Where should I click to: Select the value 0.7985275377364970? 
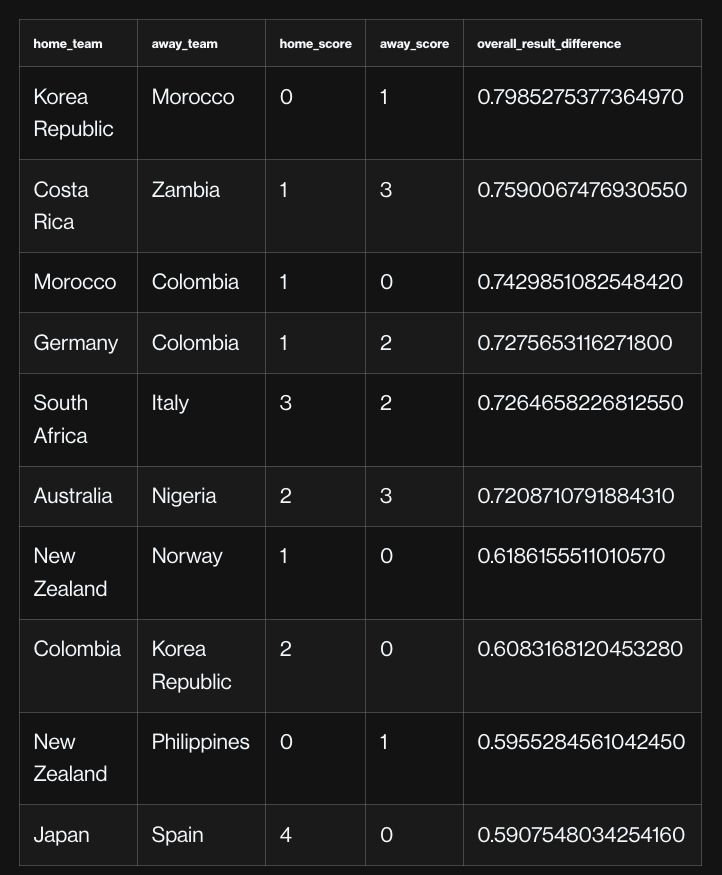click(580, 97)
